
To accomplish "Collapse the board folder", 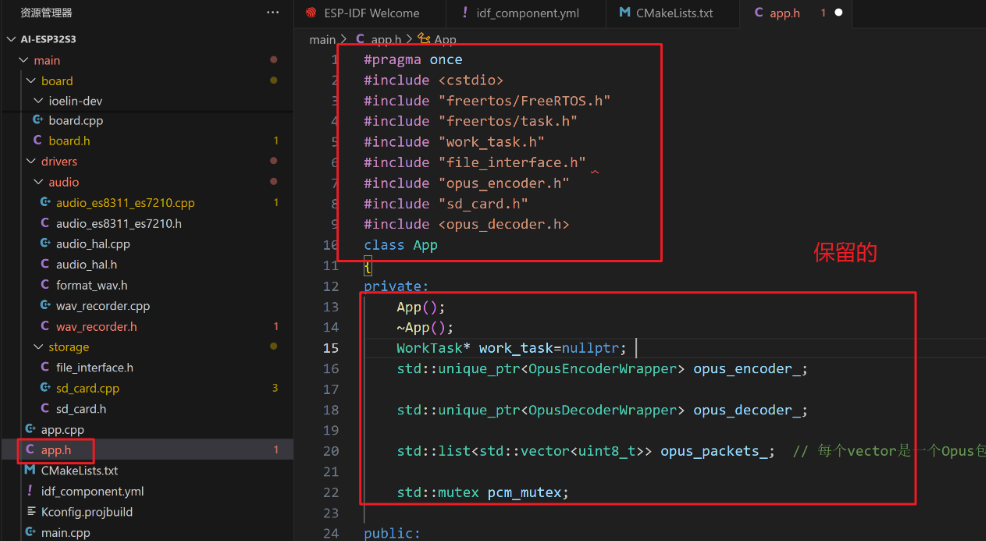I will pyautogui.click(x=31, y=81).
